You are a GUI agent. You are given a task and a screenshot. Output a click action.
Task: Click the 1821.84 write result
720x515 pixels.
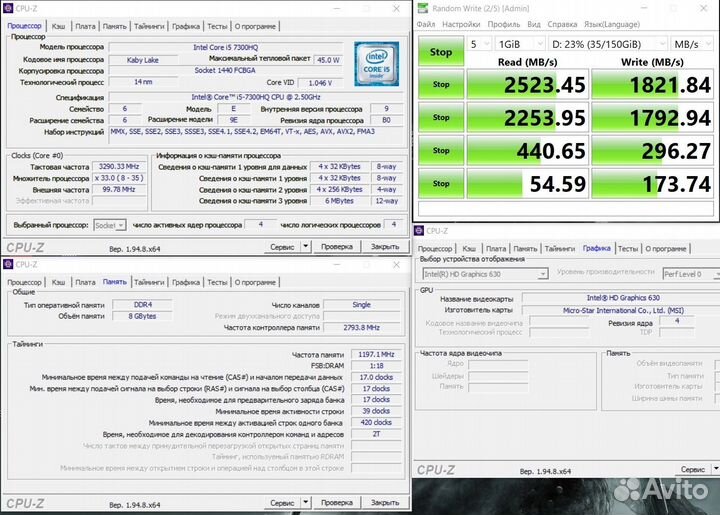pyautogui.click(x=652, y=84)
